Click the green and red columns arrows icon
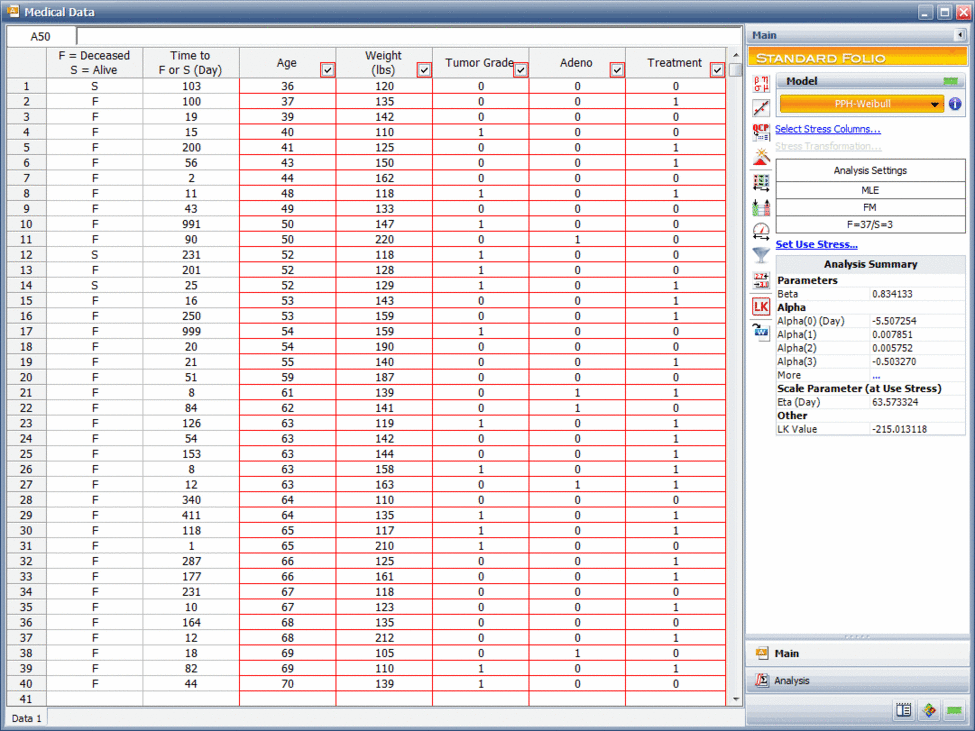975x731 pixels. point(761,207)
